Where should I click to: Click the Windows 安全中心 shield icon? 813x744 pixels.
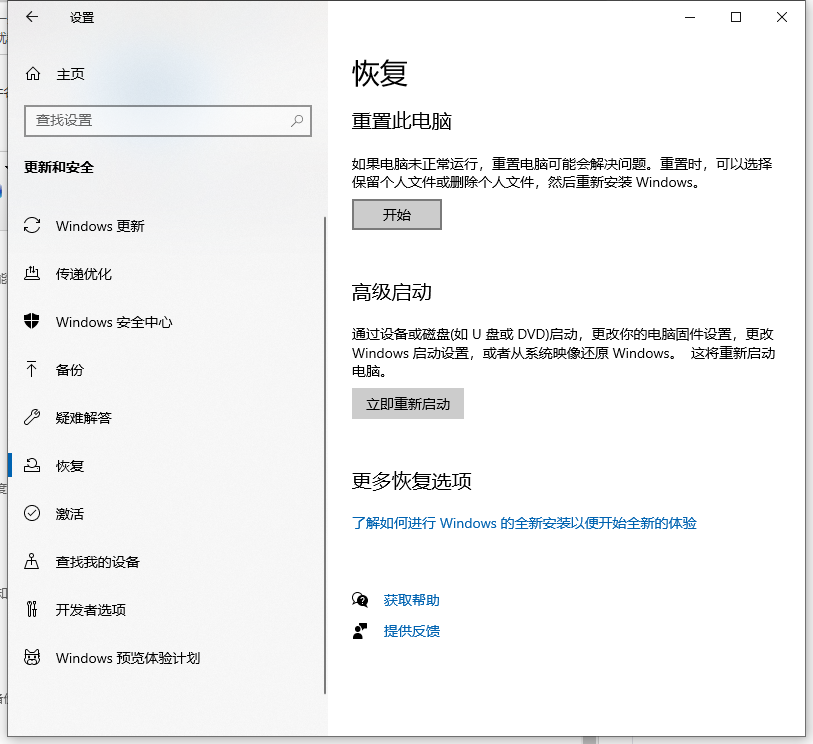point(33,322)
